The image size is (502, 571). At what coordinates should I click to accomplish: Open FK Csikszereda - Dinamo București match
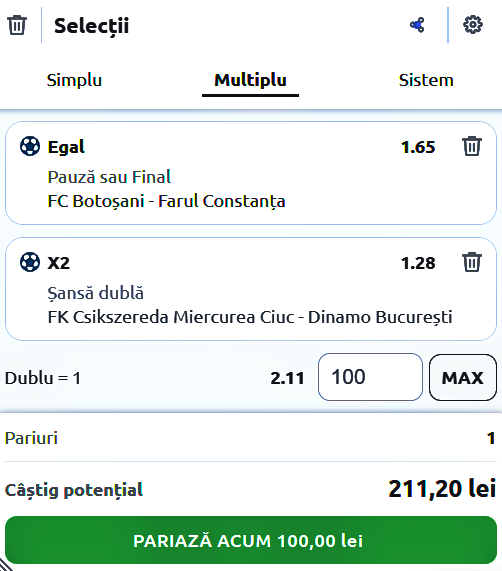[x=250, y=317]
